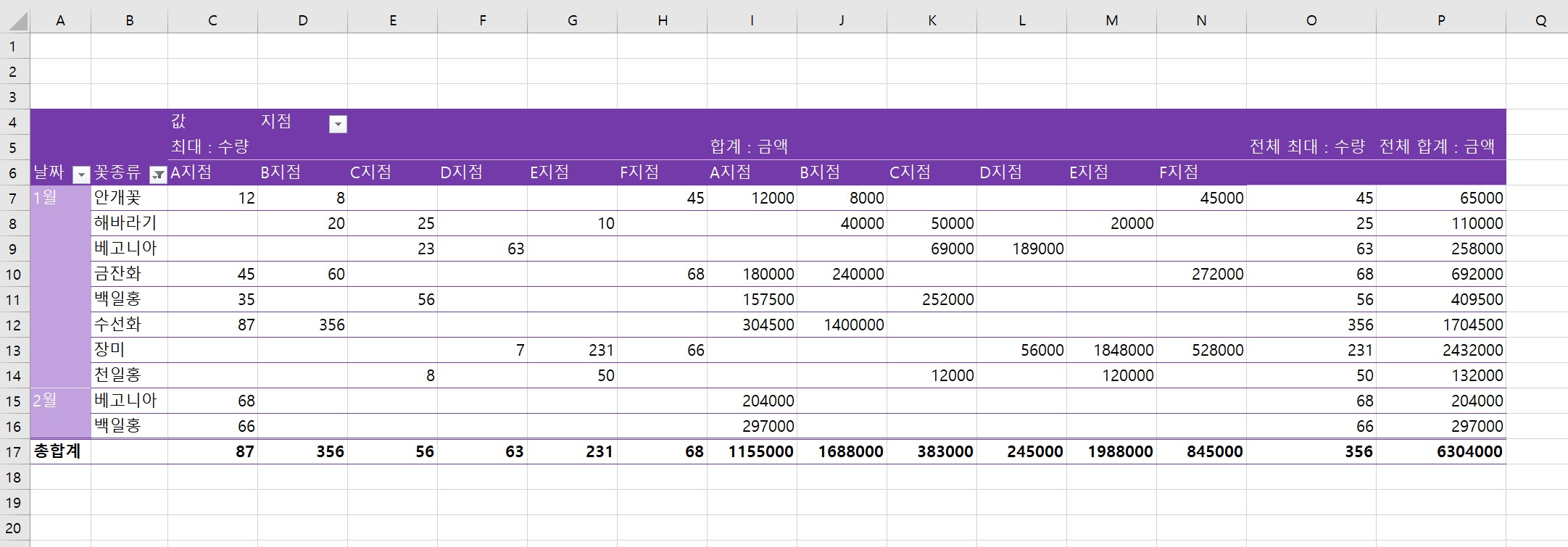Click the 총합계 grand total label

tap(61, 451)
